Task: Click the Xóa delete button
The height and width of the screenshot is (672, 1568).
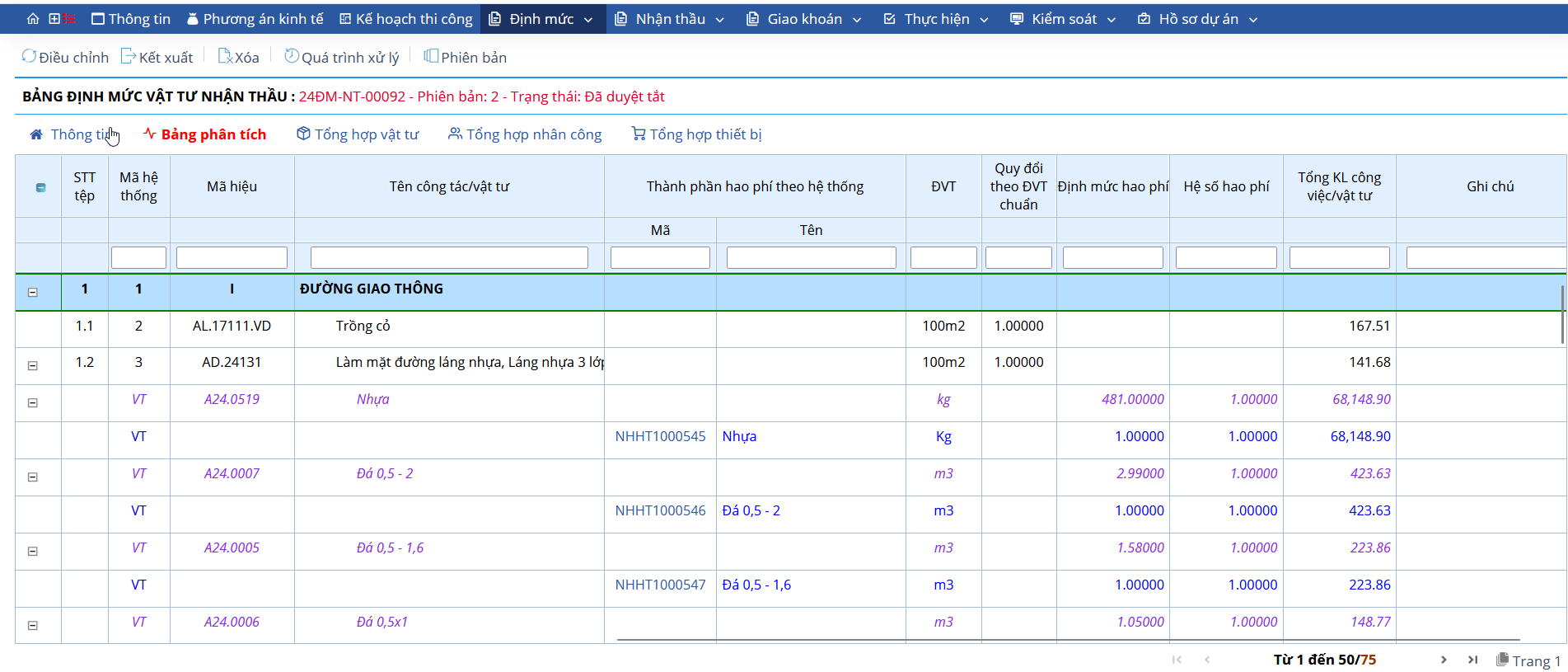Action: click(238, 57)
